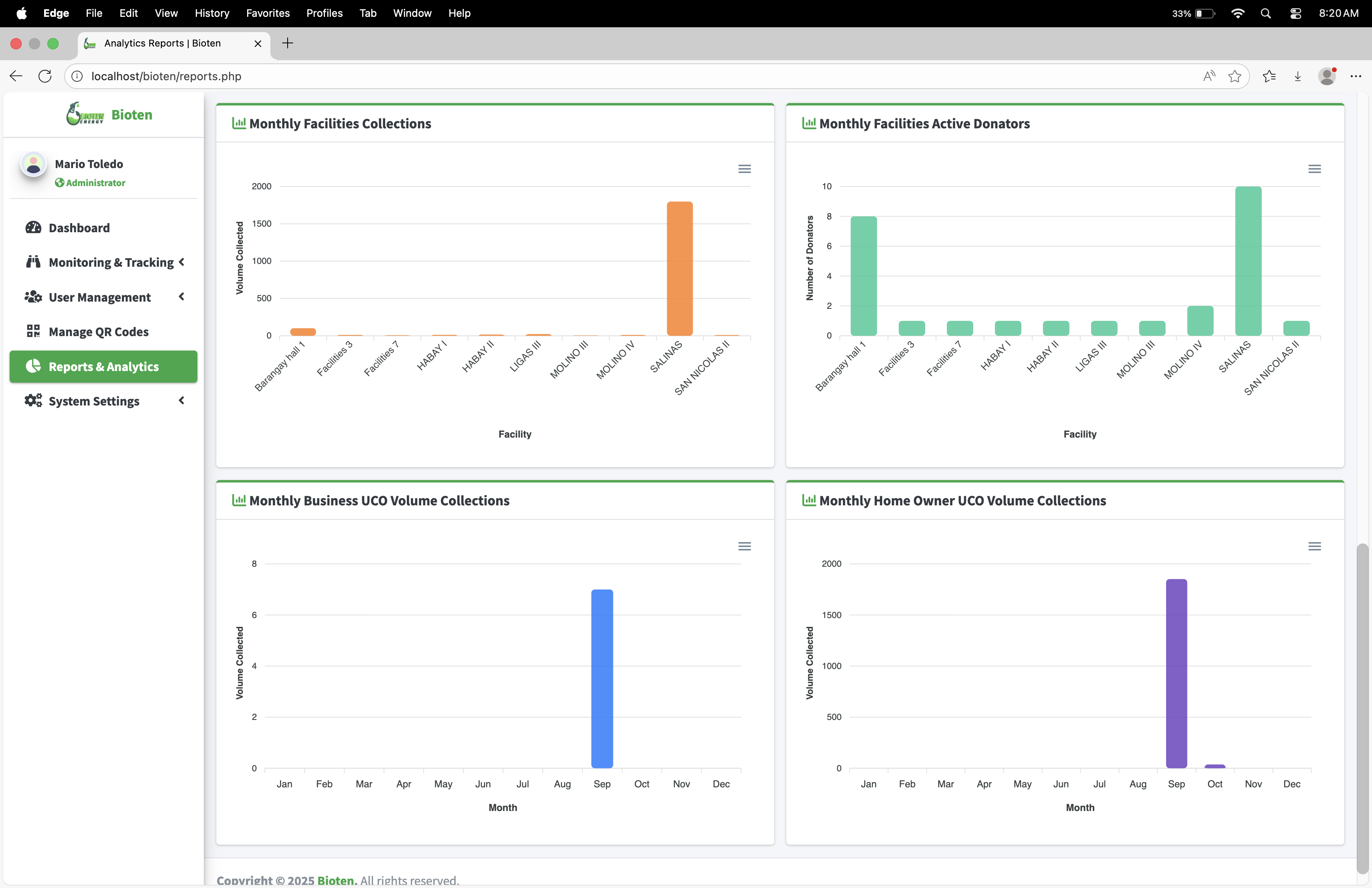The height and width of the screenshot is (888, 1372).
Task: Open Business UCO Volume chart hamburger menu
Action: (x=744, y=546)
